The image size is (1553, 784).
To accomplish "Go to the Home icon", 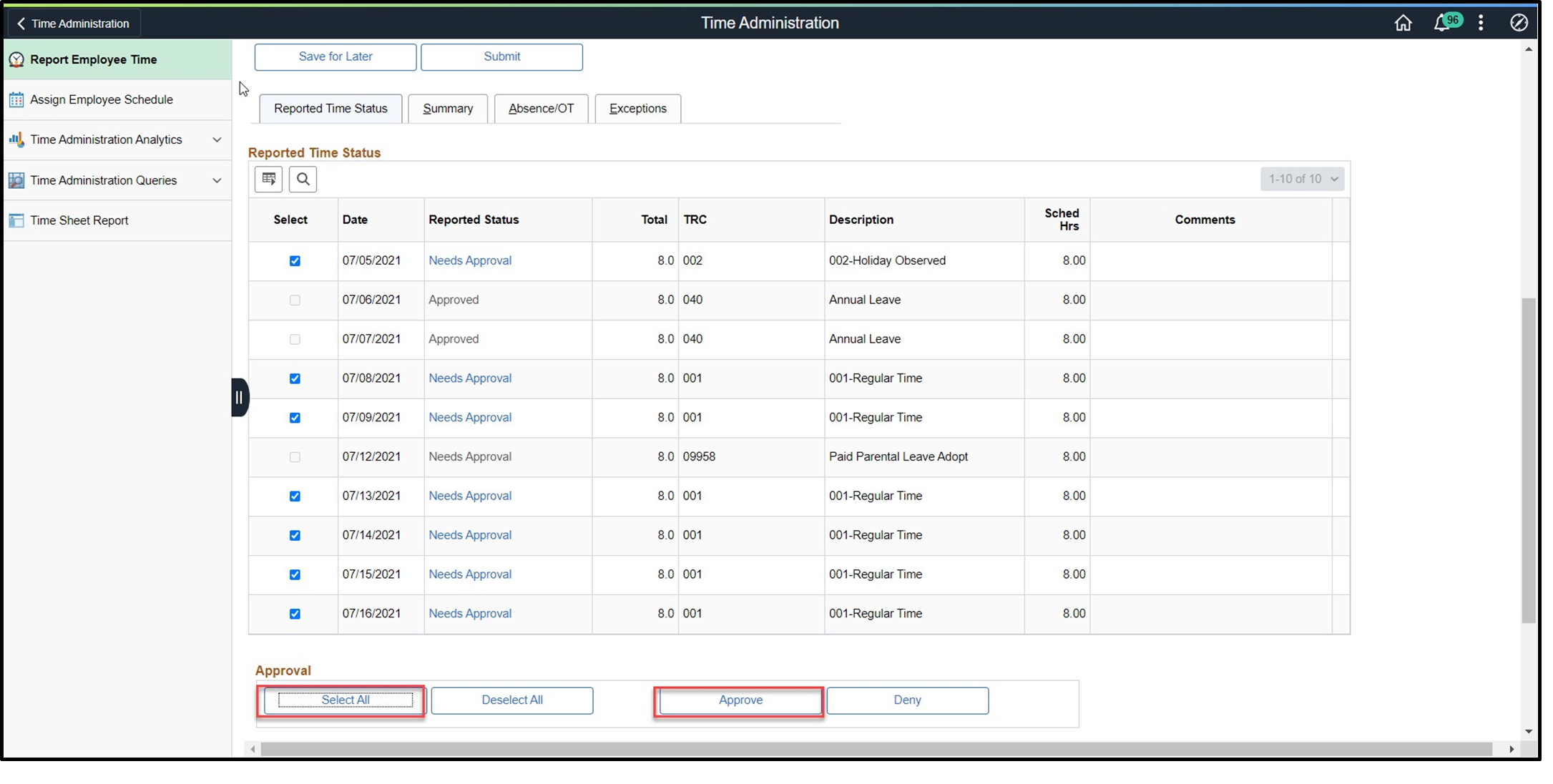I will coord(1403,22).
